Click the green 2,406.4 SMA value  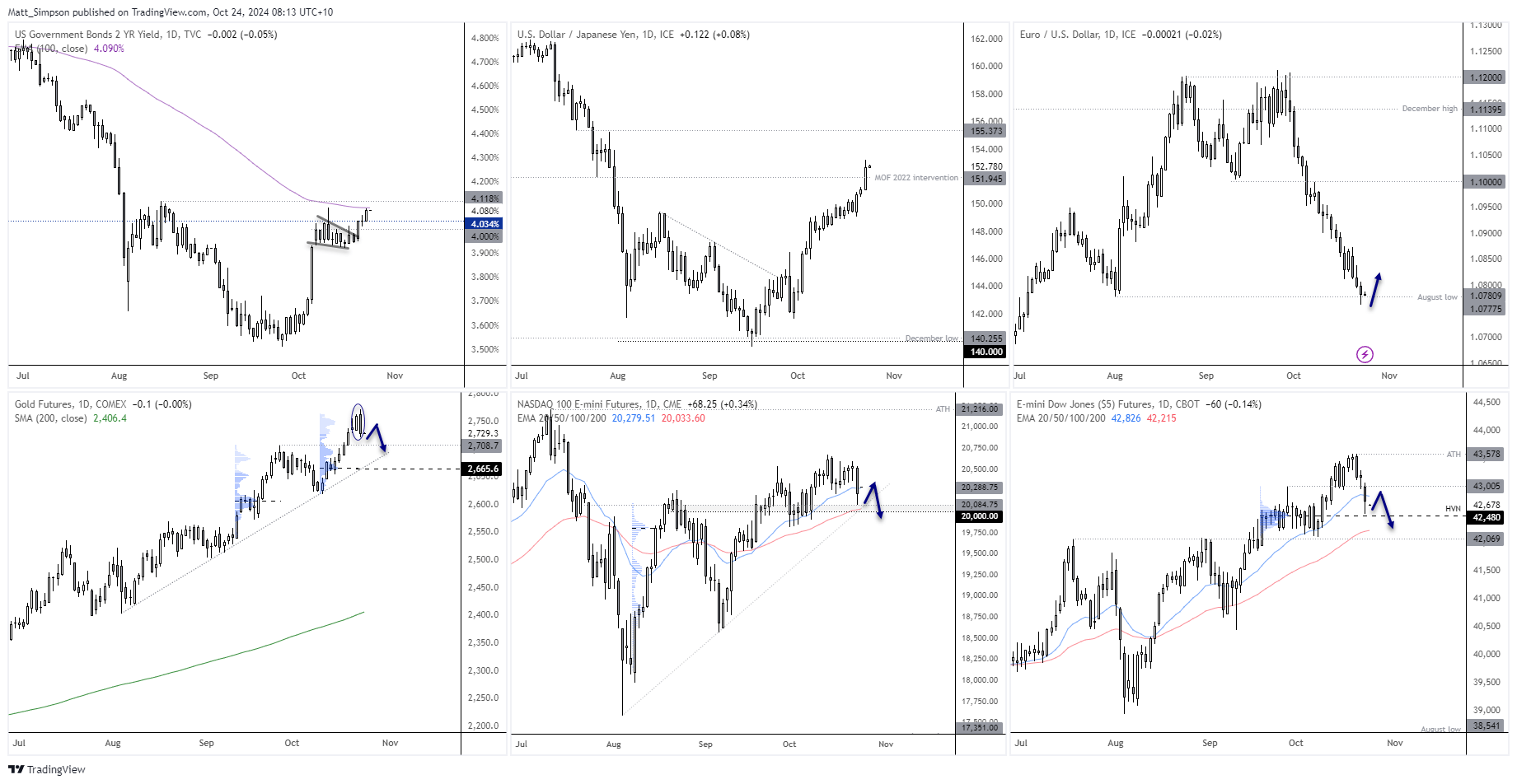[x=110, y=418]
